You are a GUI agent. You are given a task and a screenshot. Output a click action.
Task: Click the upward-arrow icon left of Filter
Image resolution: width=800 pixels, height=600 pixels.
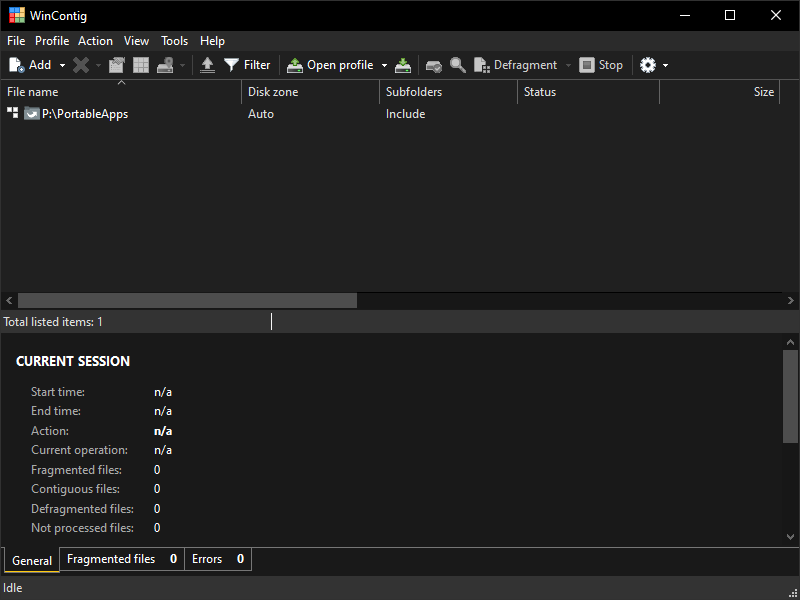207,65
